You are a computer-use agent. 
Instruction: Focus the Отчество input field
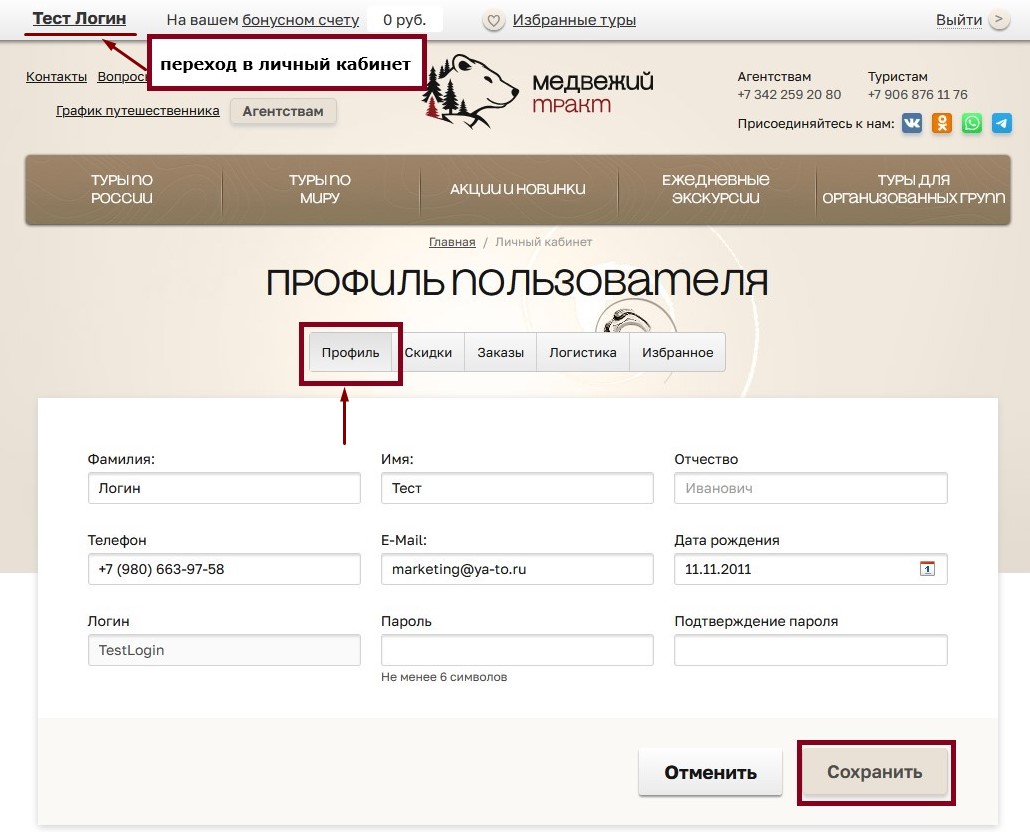click(810, 489)
